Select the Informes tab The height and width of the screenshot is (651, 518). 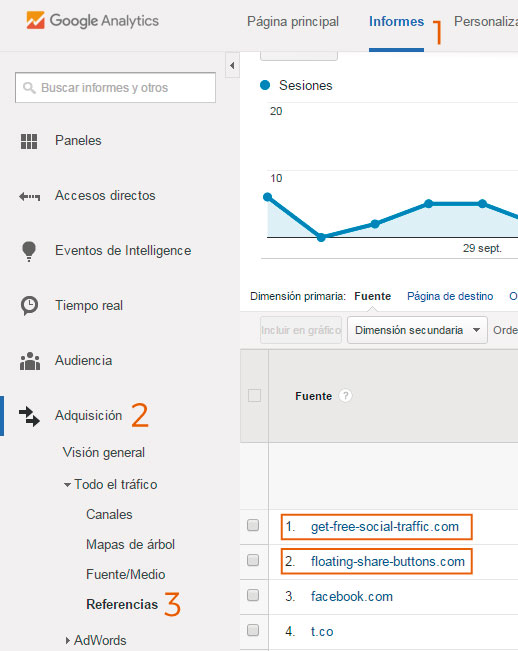pos(396,22)
